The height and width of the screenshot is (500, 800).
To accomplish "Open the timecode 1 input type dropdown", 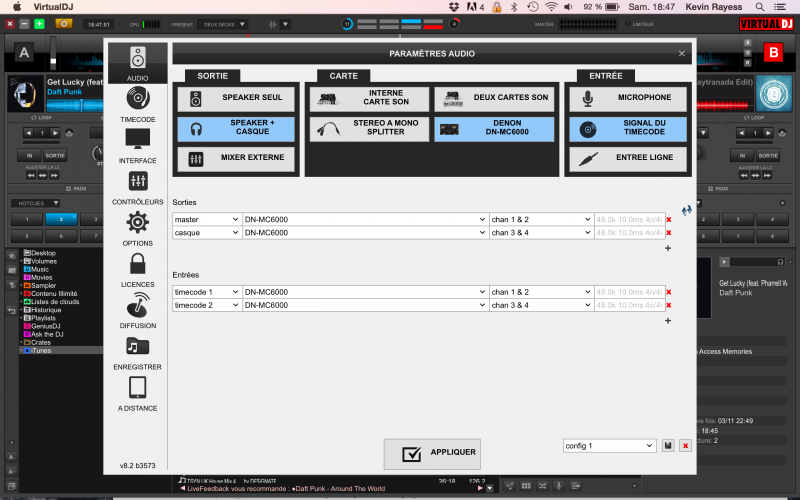I will [207, 292].
